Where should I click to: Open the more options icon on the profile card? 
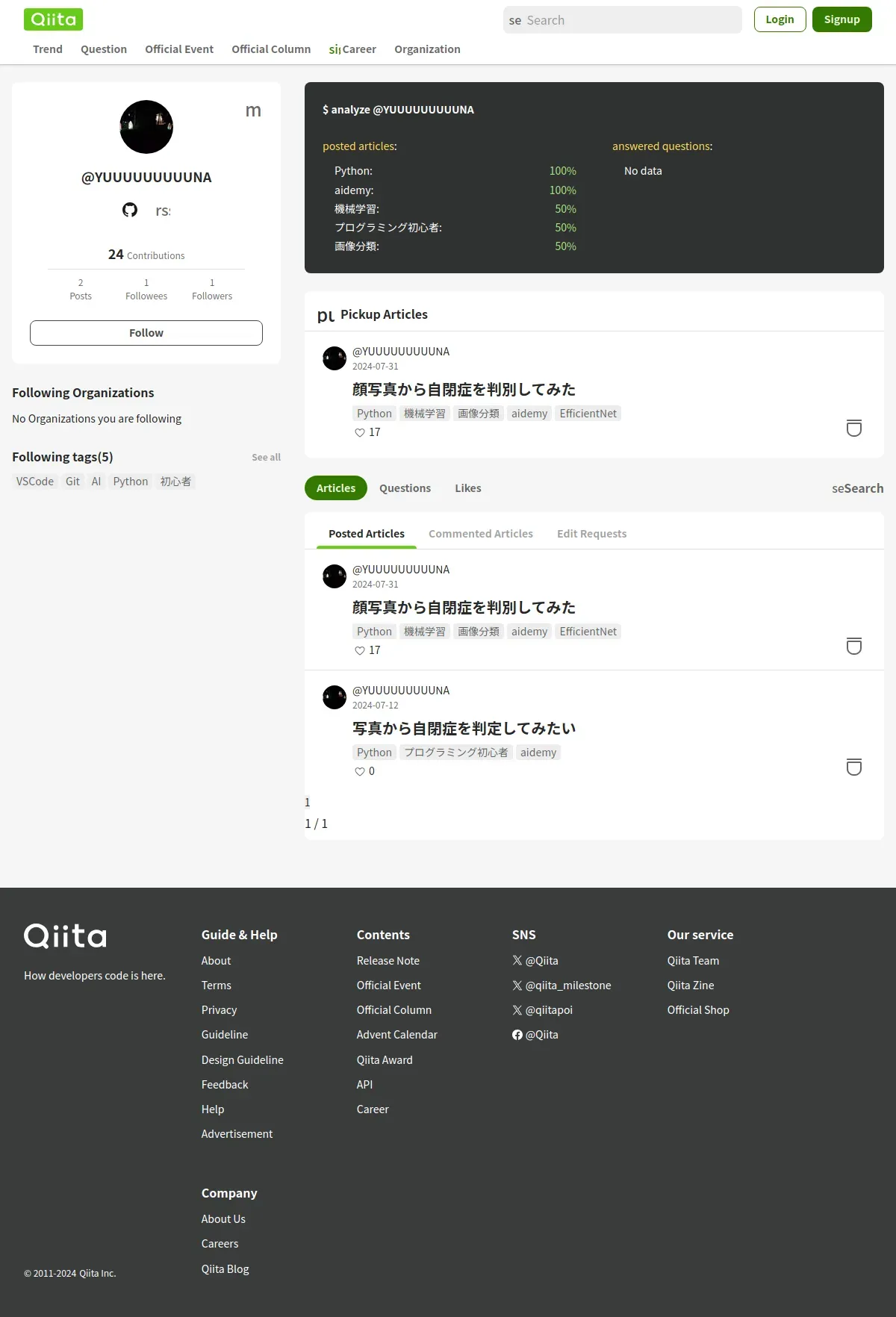tap(253, 110)
